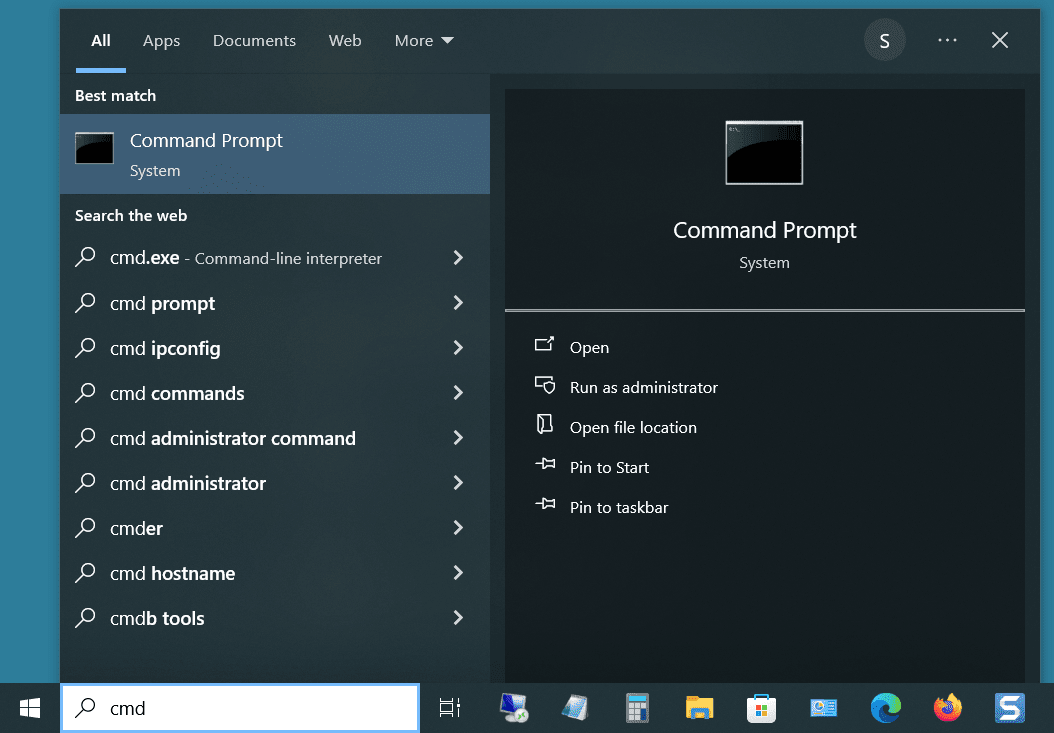Expand the cmder suggestion chevron

(458, 528)
